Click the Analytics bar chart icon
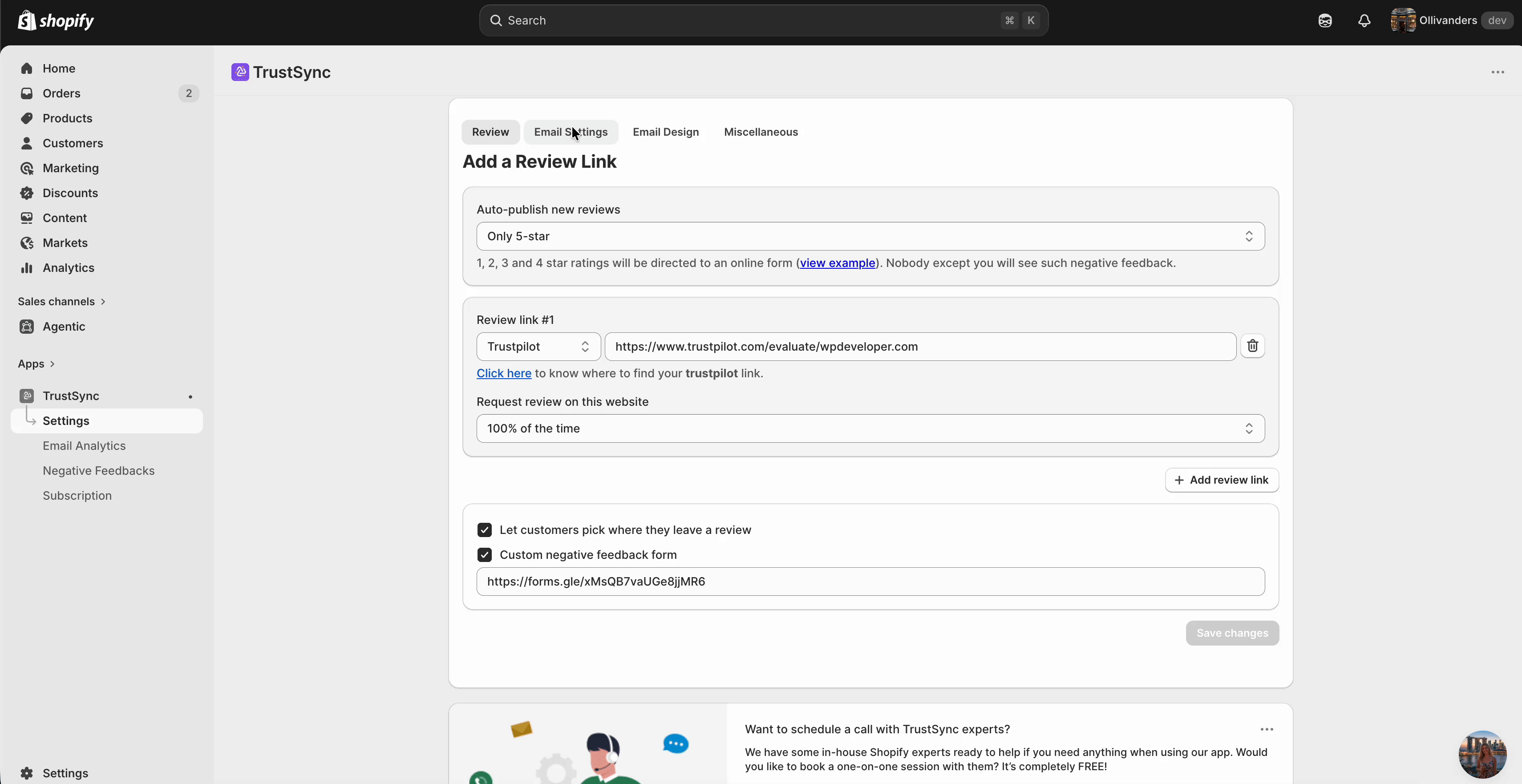Image resolution: width=1522 pixels, height=784 pixels. click(27, 267)
